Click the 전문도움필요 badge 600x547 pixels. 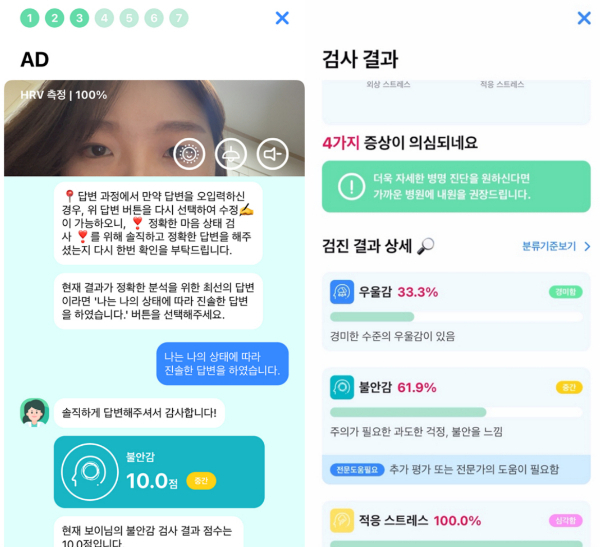pos(357,470)
